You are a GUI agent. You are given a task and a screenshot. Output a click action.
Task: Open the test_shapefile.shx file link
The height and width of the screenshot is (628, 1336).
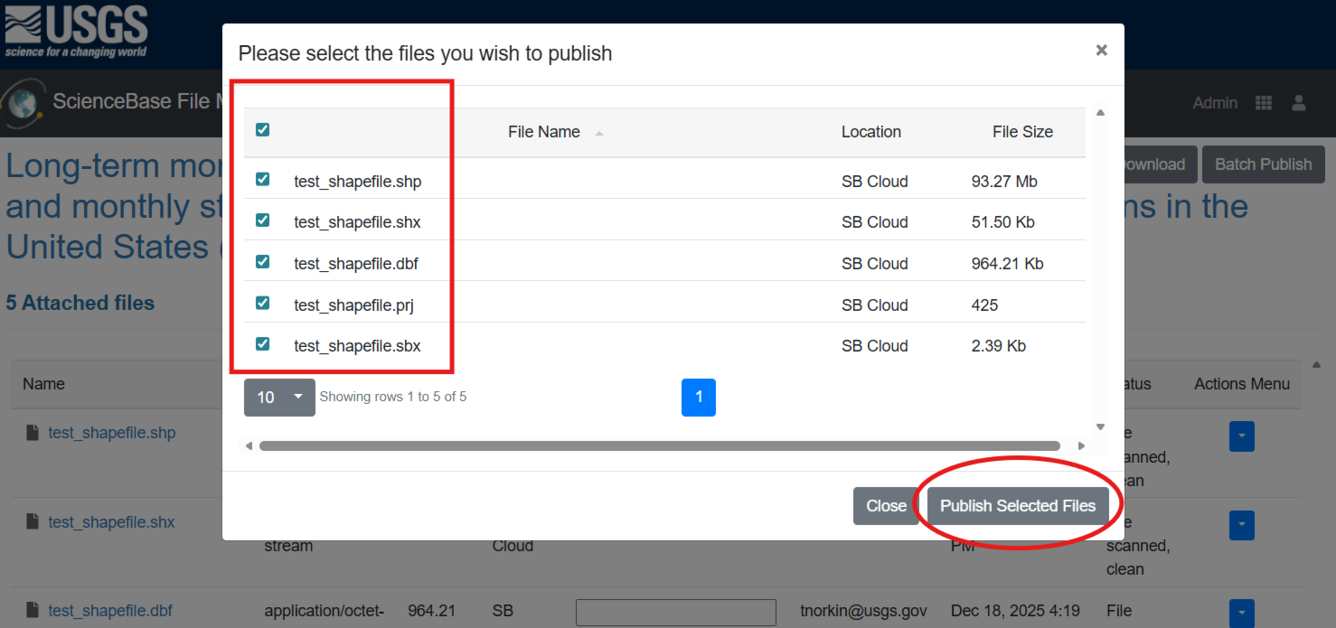click(x=111, y=521)
